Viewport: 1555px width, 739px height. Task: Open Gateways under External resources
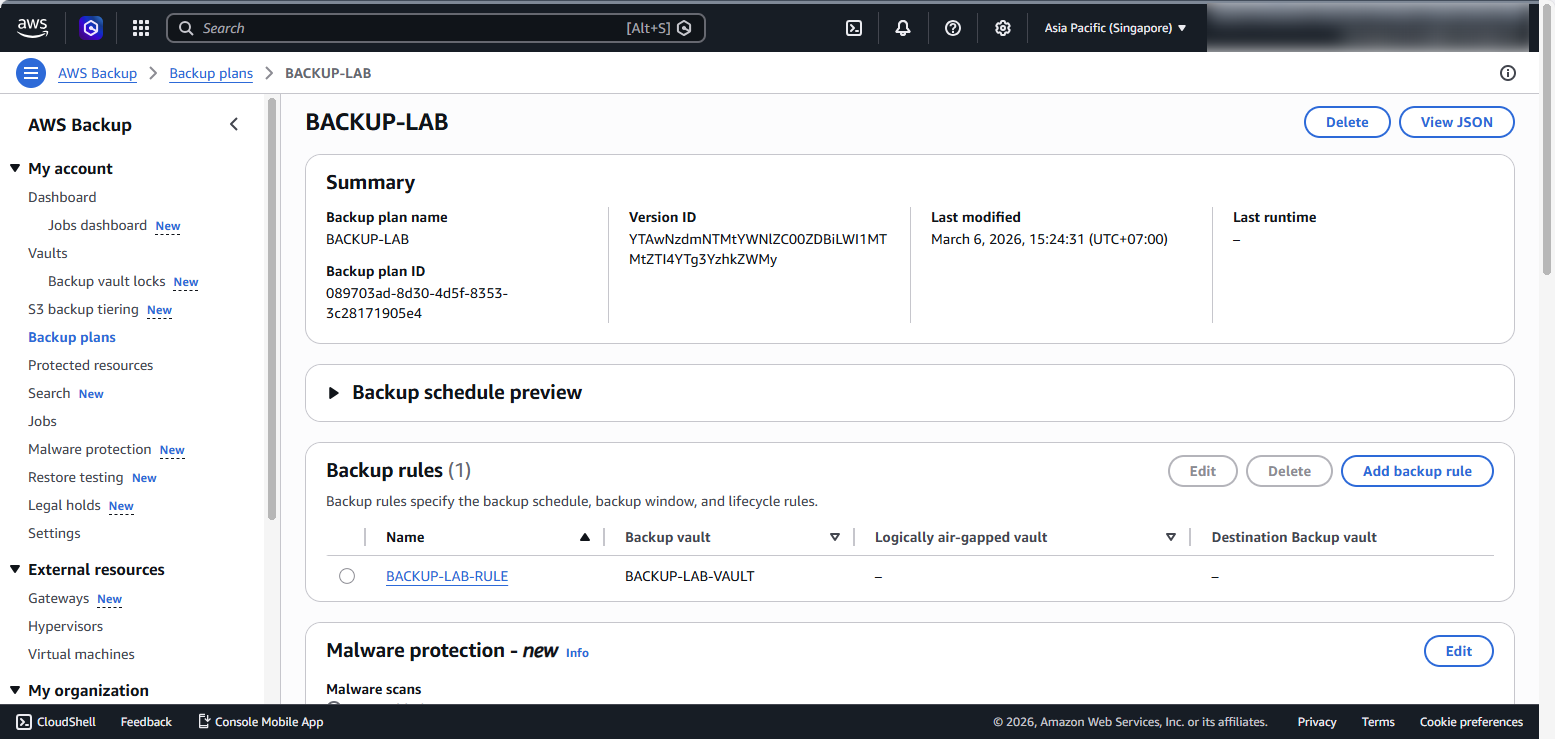(59, 598)
